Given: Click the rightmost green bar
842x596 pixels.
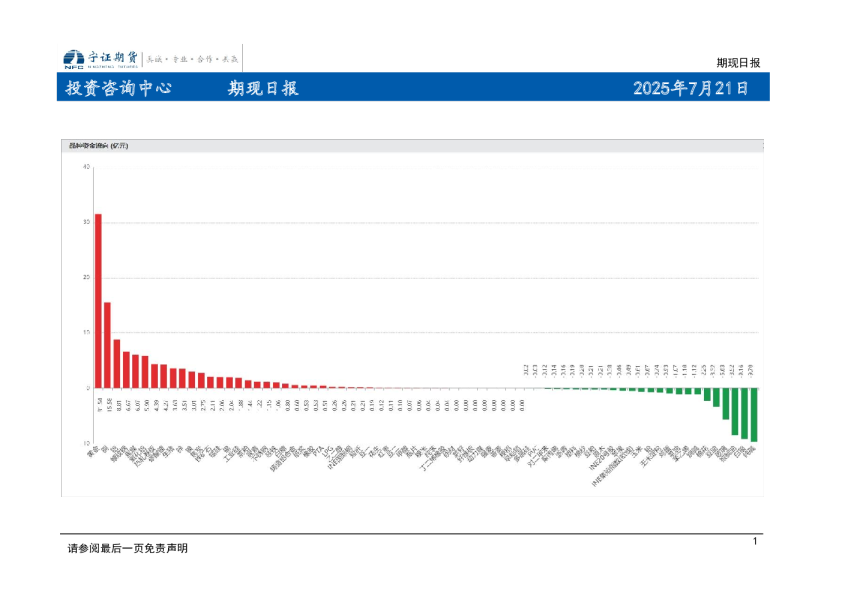Looking at the screenshot, I should tap(753, 414).
